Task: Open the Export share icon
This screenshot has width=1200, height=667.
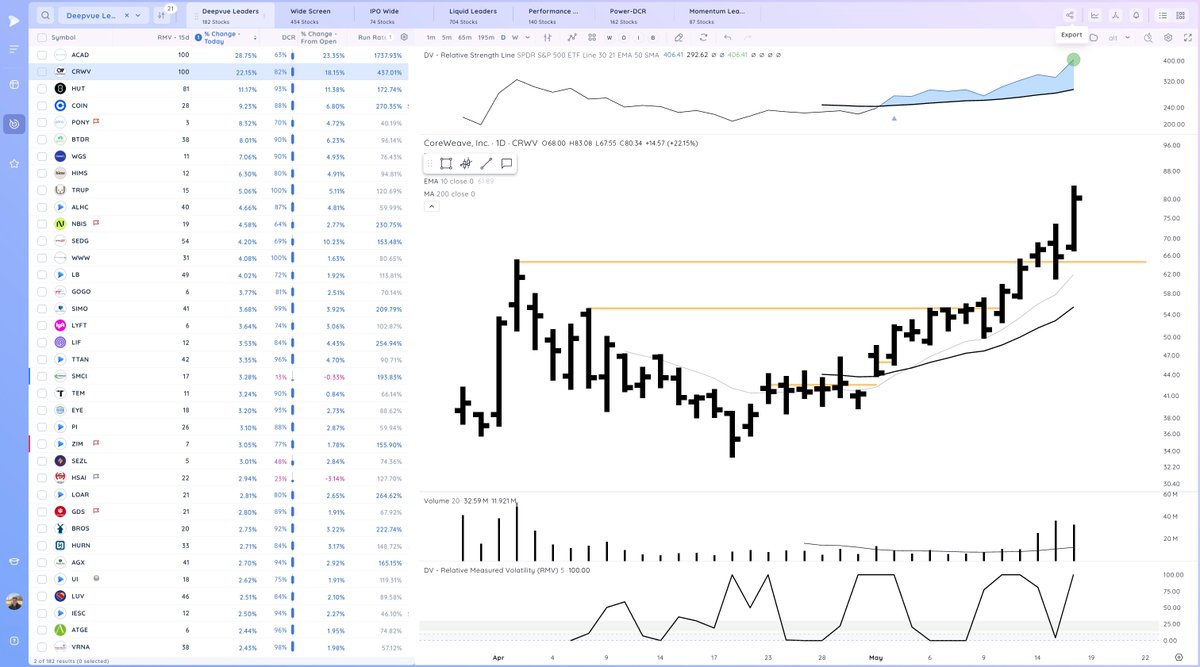Action: tap(1070, 15)
